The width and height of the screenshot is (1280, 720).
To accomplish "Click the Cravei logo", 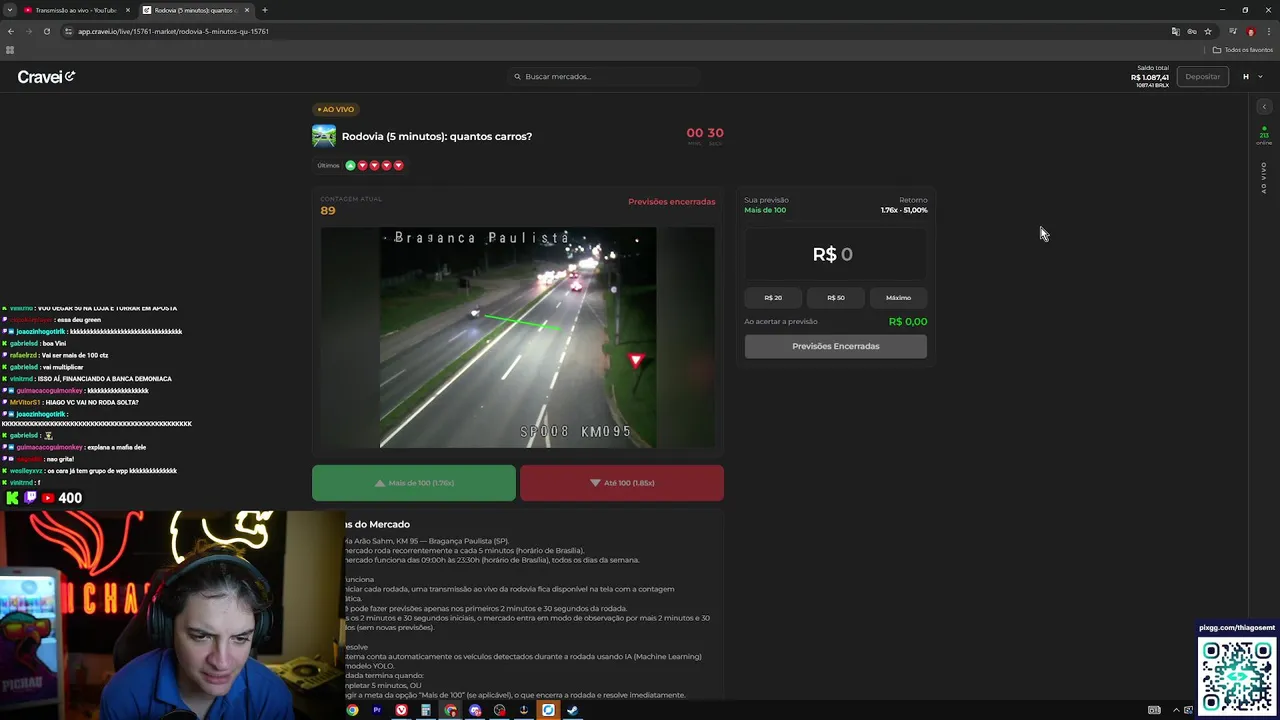I will click(46, 77).
